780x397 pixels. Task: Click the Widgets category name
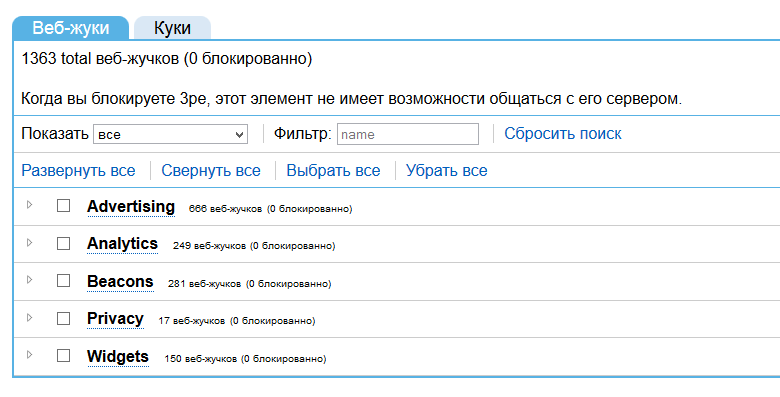pyautogui.click(x=118, y=357)
